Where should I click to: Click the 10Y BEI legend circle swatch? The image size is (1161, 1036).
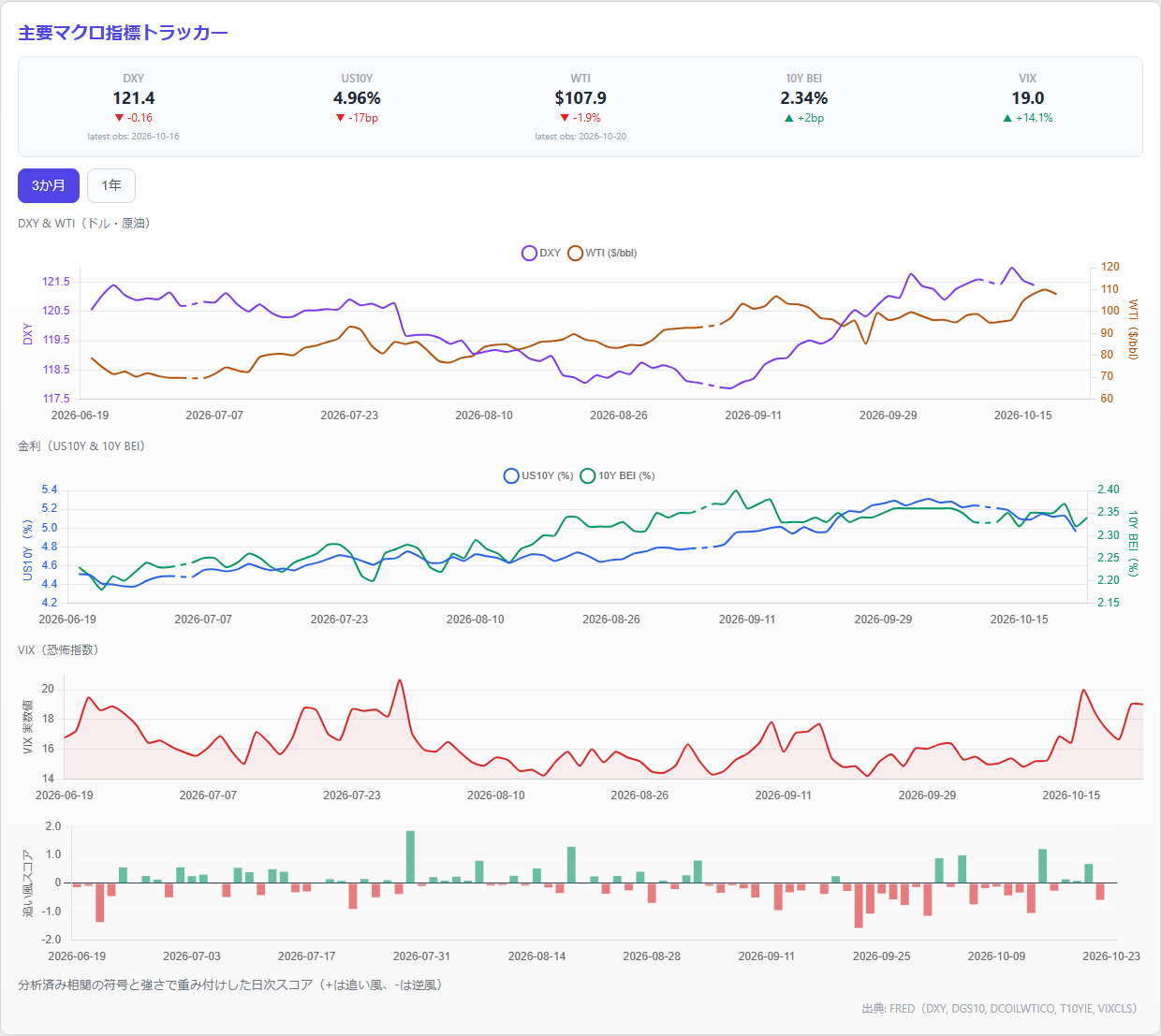coord(588,475)
